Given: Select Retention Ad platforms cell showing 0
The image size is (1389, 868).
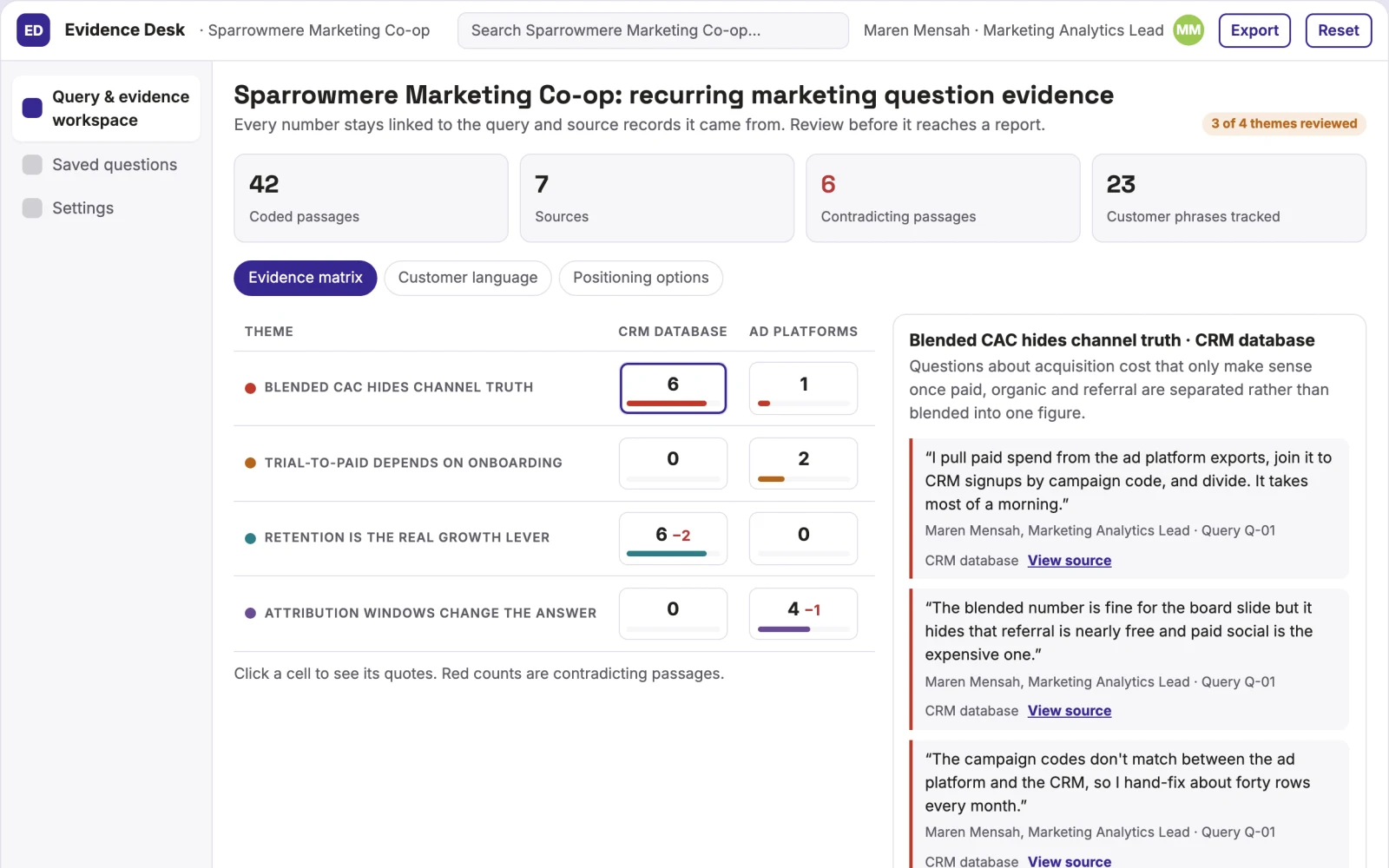Looking at the screenshot, I should click(803, 538).
